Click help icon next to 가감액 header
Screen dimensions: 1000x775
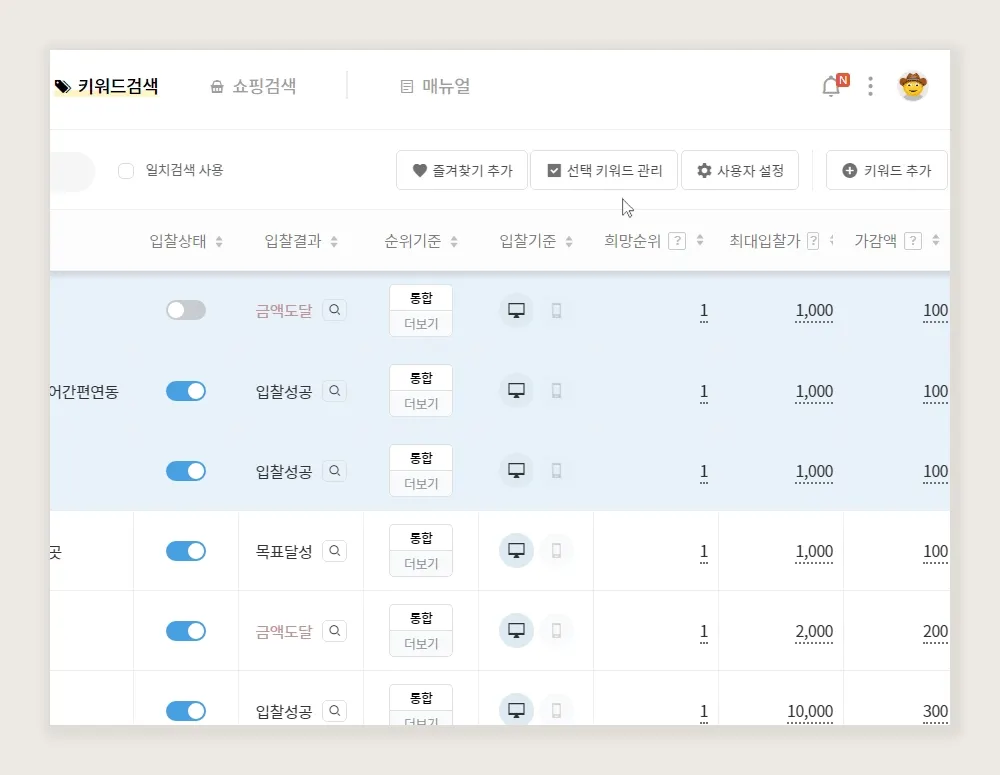pyautogui.click(x=912, y=241)
